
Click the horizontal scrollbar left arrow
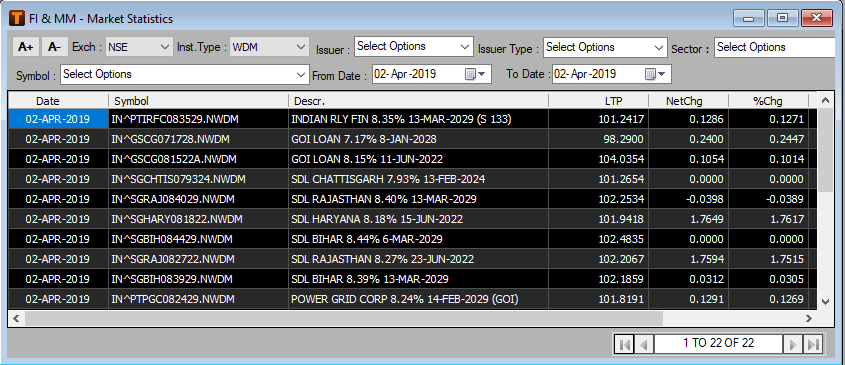[x=16, y=318]
